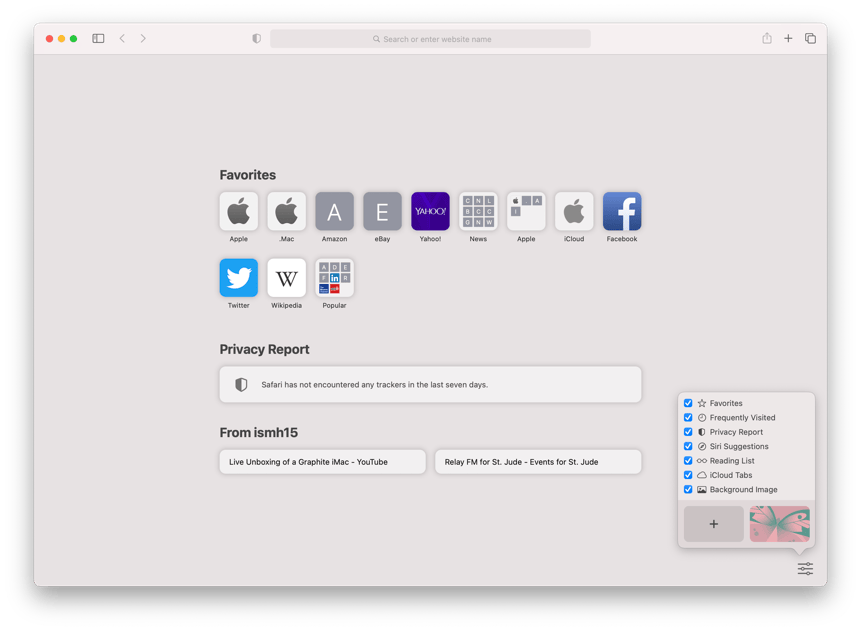Click the start page settings sliders icon

(805, 568)
